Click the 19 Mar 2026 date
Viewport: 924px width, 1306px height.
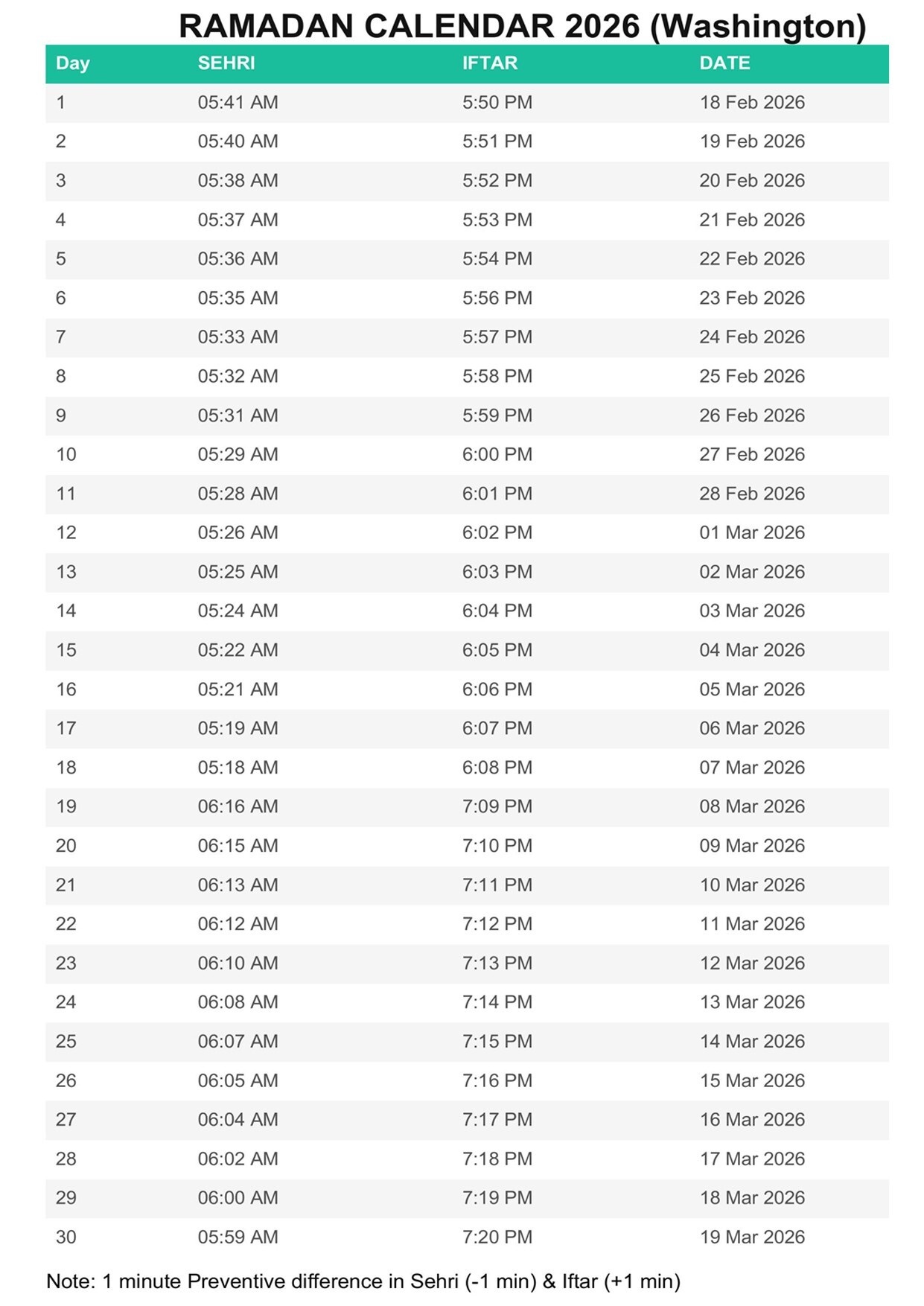click(751, 1237)
